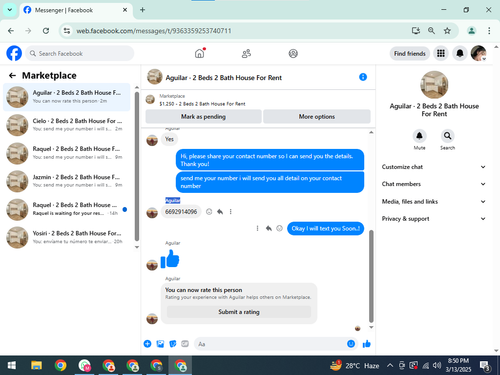Mute the conversation with the bell icon

point(419,136)
